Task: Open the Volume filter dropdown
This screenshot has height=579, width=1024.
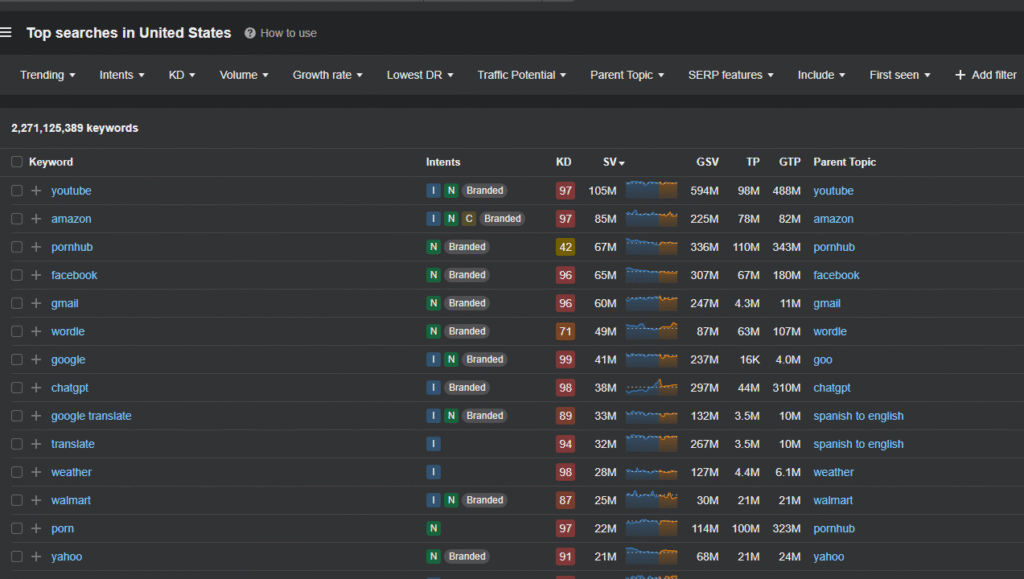Action: pos(244,75)
